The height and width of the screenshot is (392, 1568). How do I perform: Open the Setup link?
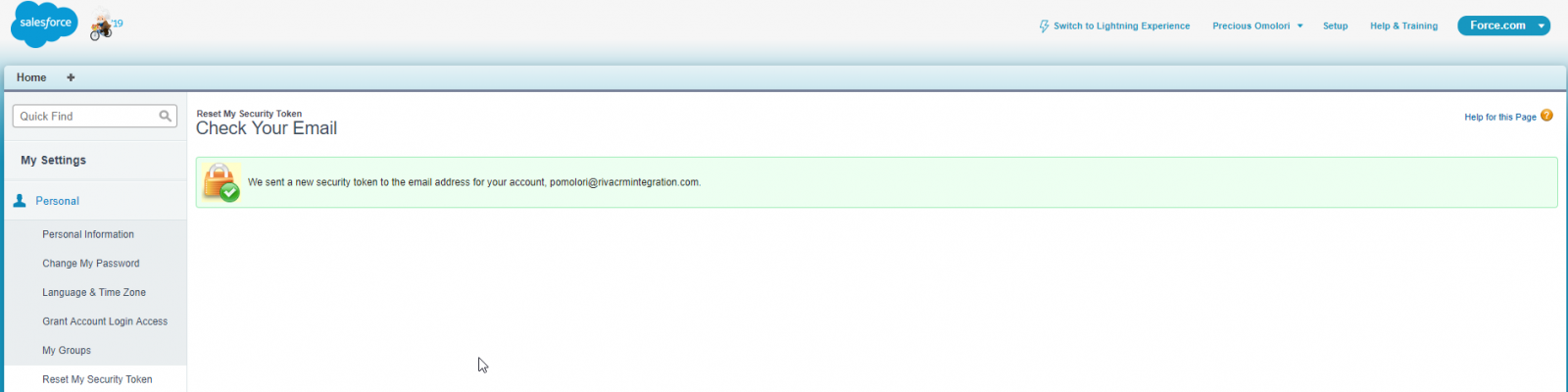1335,26
